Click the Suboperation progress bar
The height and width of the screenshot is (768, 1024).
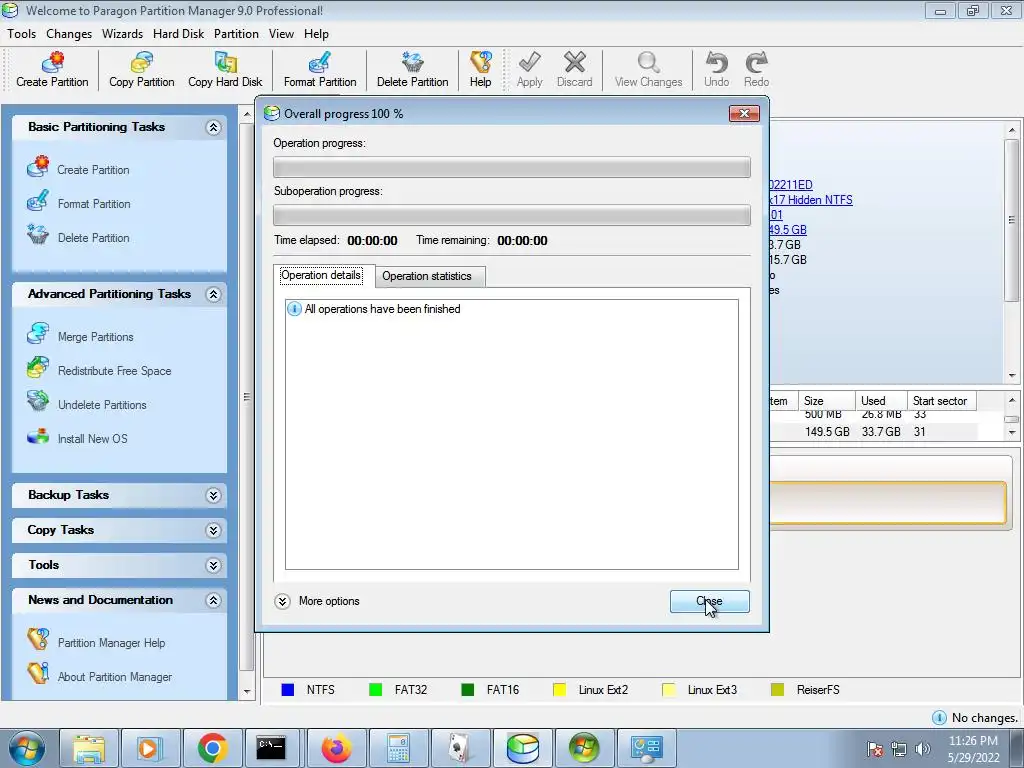point(512,216)
